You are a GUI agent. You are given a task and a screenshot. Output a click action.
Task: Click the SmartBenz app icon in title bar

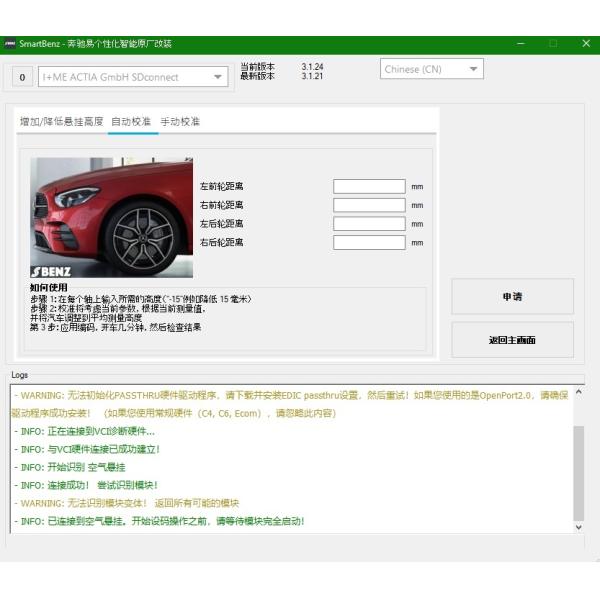click(10, 44)
